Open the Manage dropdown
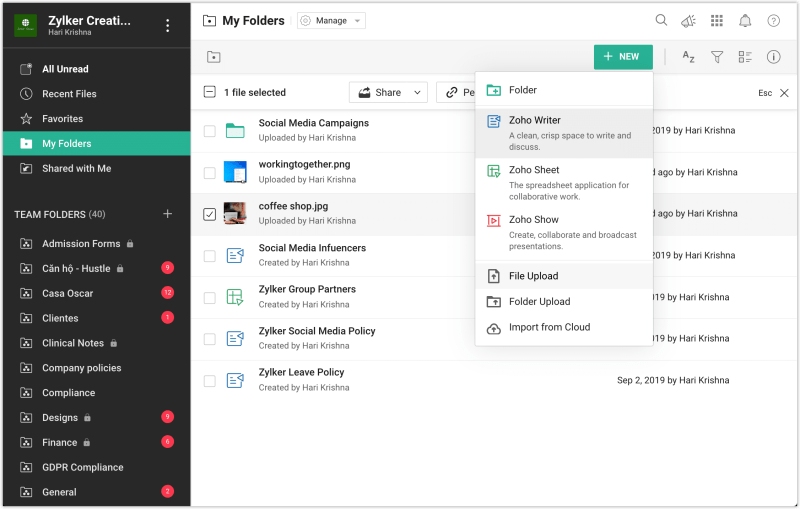 (x=332, y=20)
